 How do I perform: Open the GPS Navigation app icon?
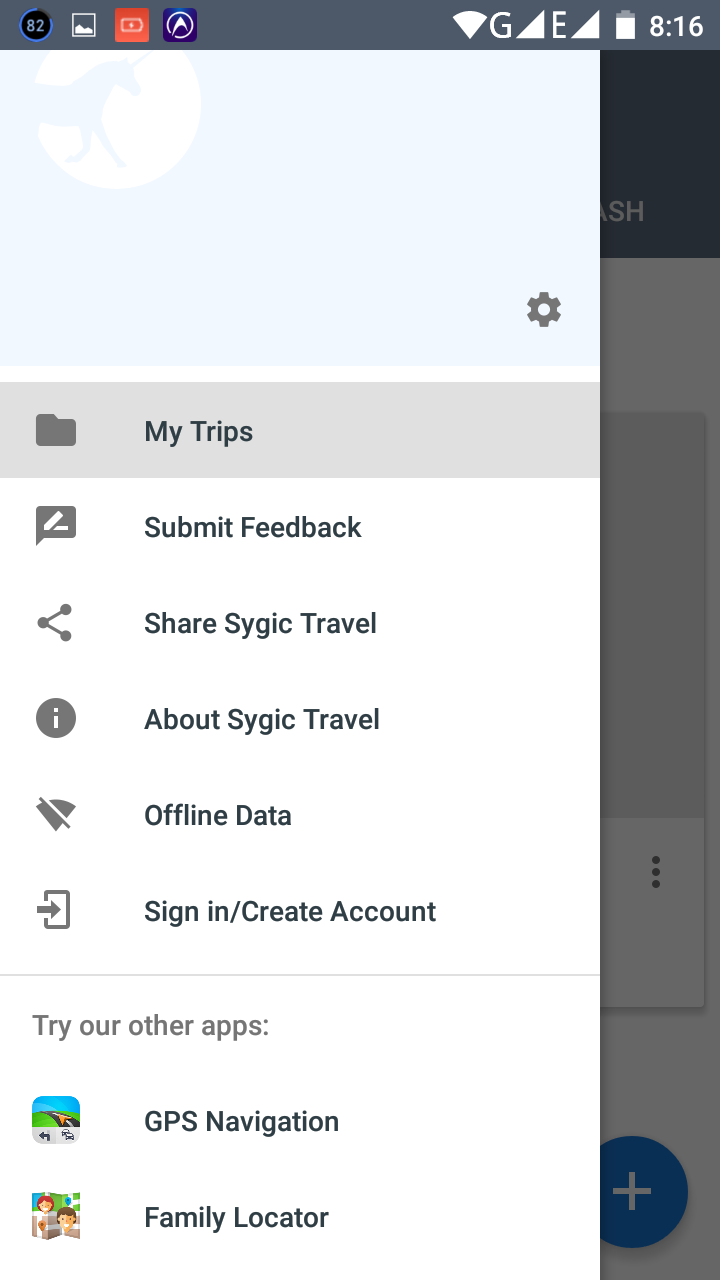coord(56,1121)
